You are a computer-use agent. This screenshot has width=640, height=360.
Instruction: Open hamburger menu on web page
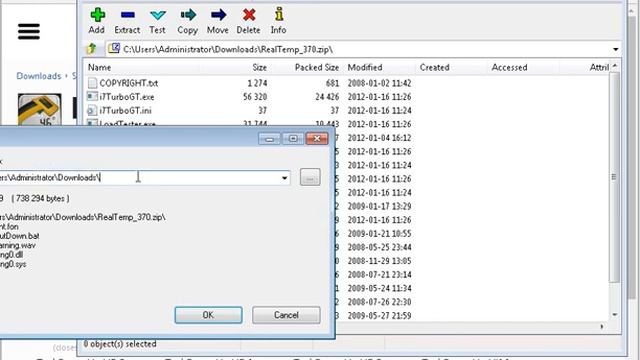(x=29, y=31)
